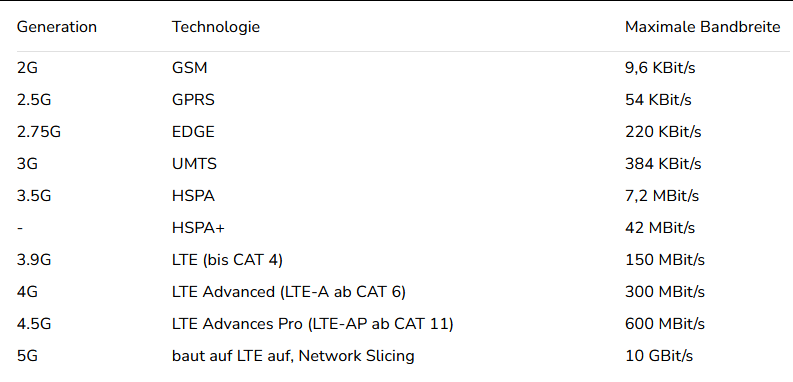793x382 pixels.
Task: Click the Technologie column header
Action: click(216, 27)
